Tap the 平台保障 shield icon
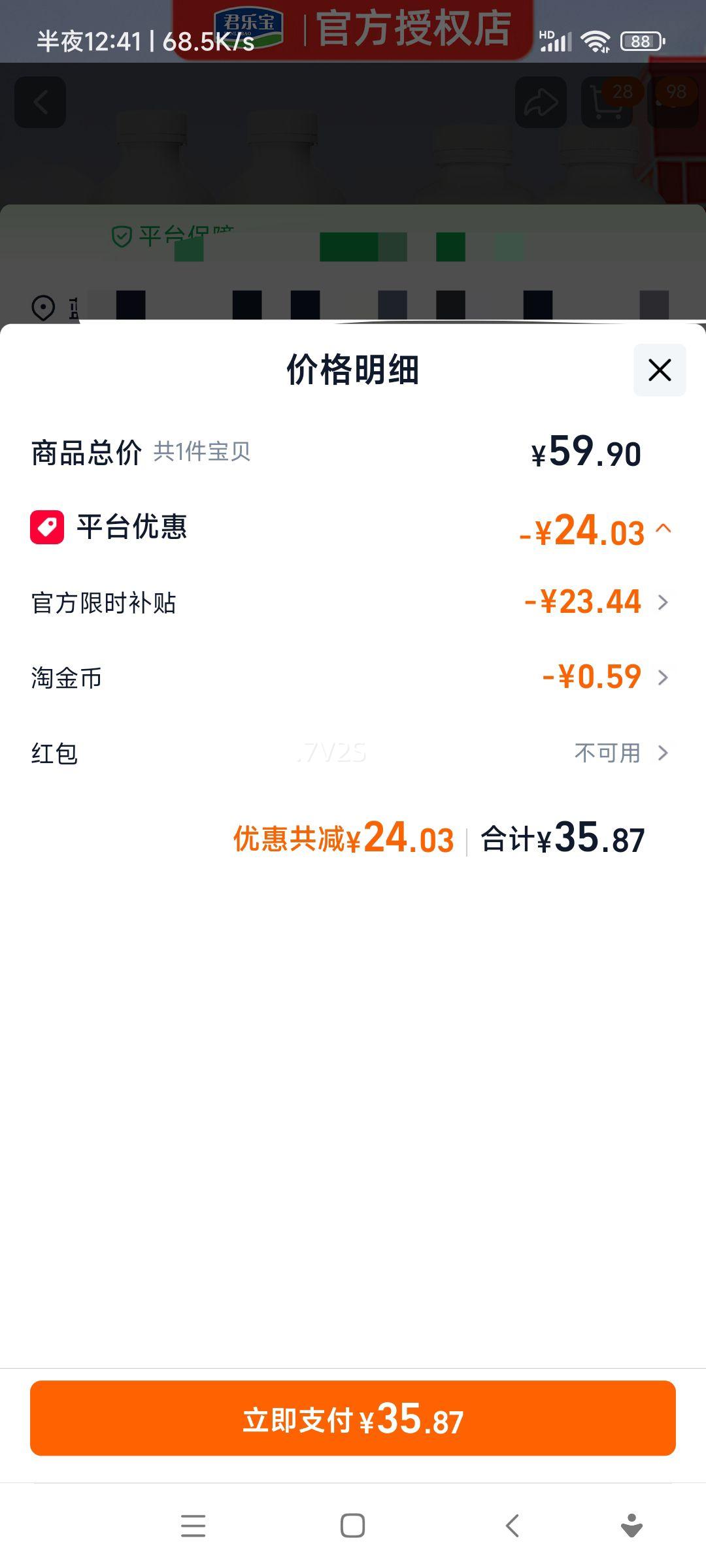706x1568 pixels. [x=122, y=236]
